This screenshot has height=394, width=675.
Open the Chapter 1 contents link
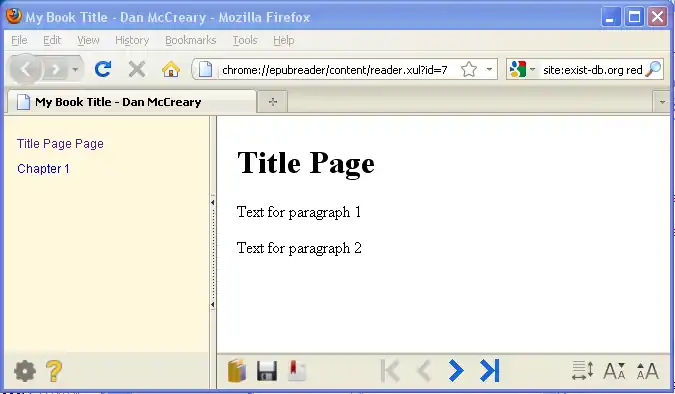43,168
